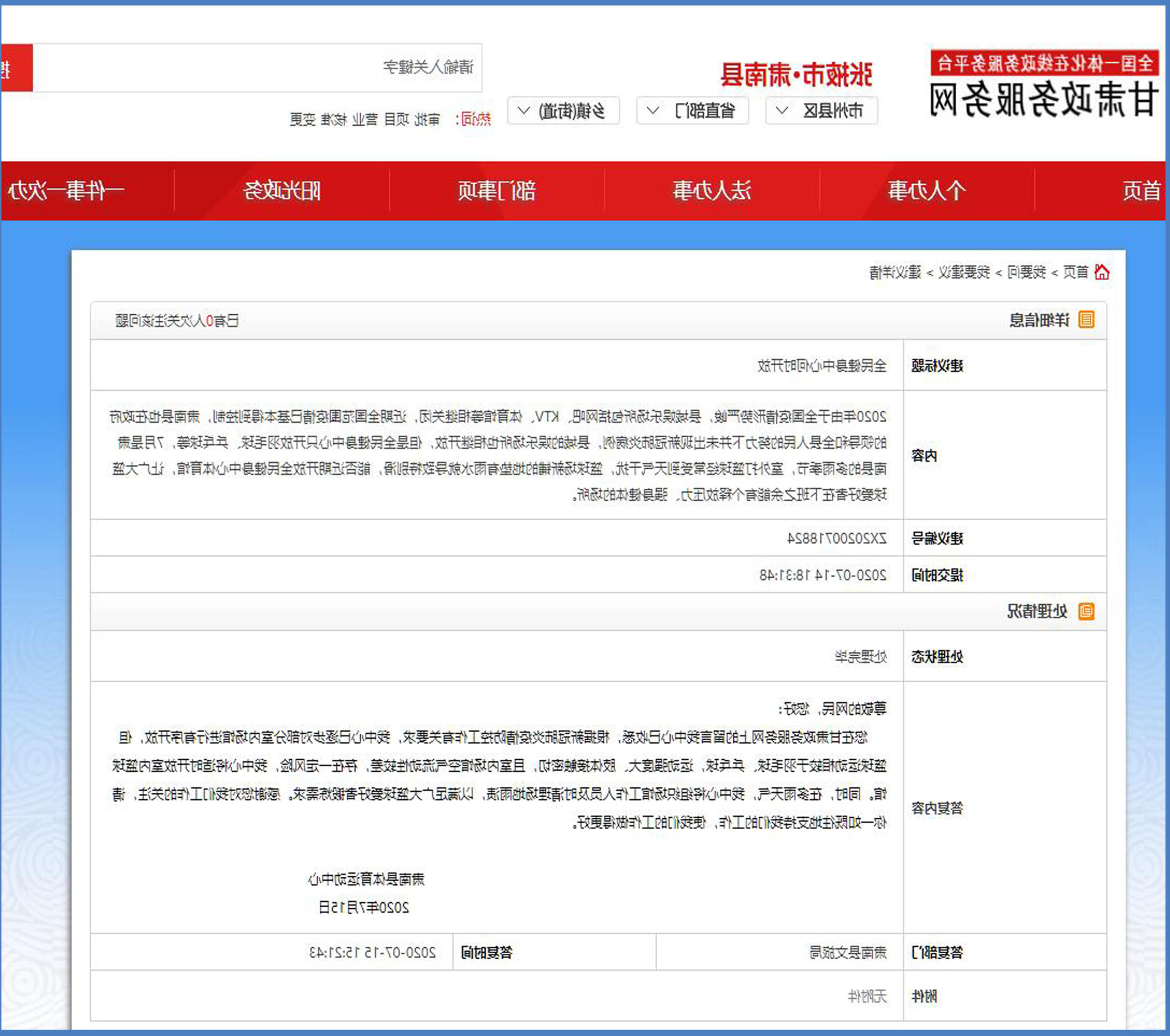
Task: Click the 答复时间 label
Action: tap(487, 953)
